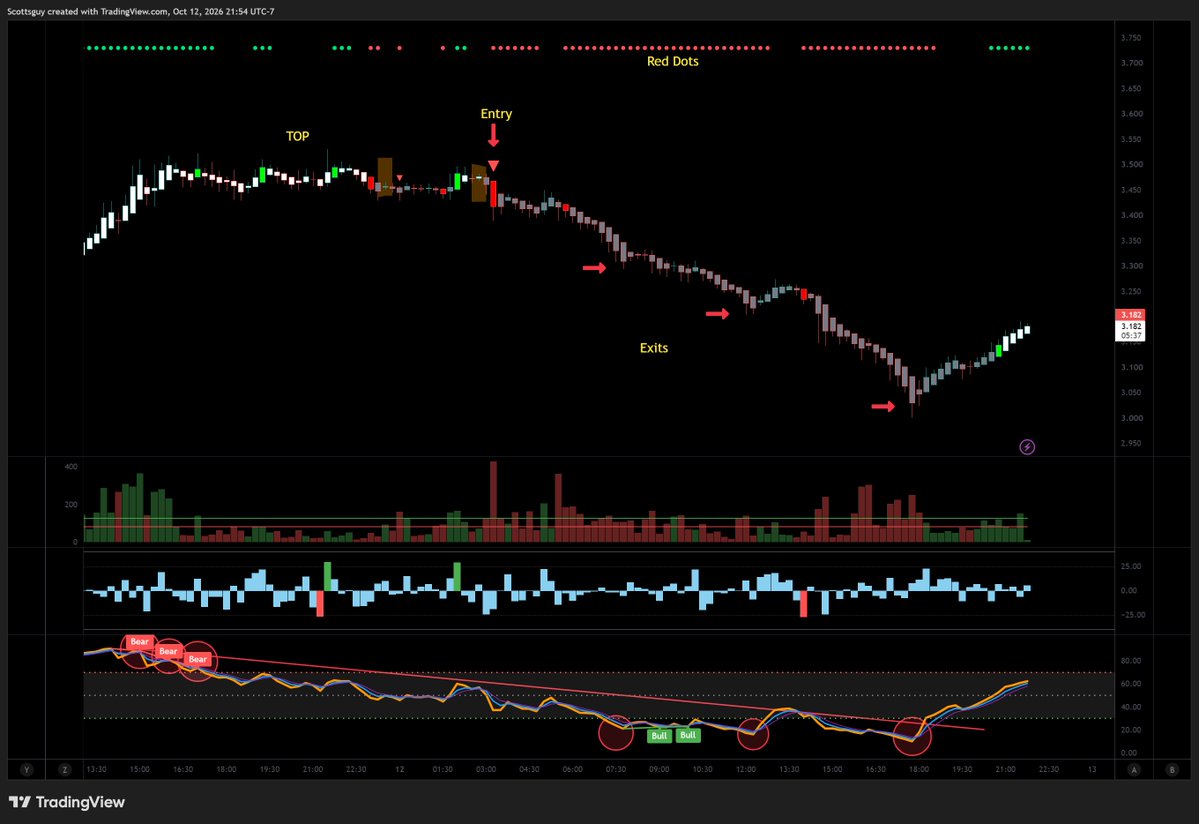Click the 09:00 time axis label
The height and width of the screenshot is (824, 1199).
tap(659, 770)
